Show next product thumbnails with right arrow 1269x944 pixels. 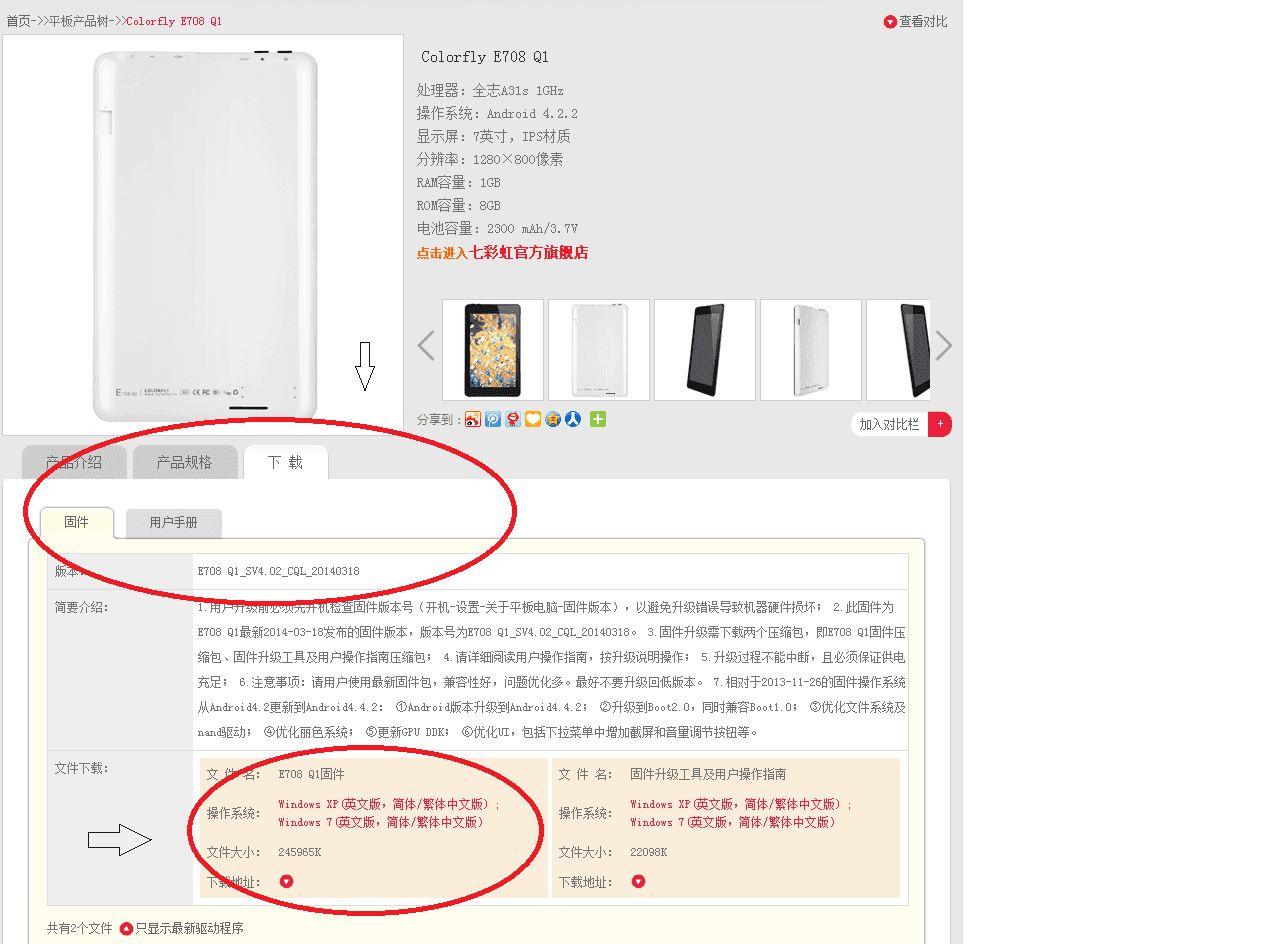coord(943,346)
